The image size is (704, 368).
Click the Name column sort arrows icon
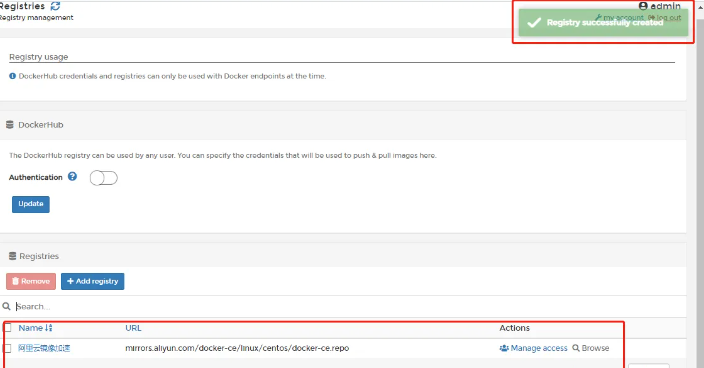coord(48,328)
